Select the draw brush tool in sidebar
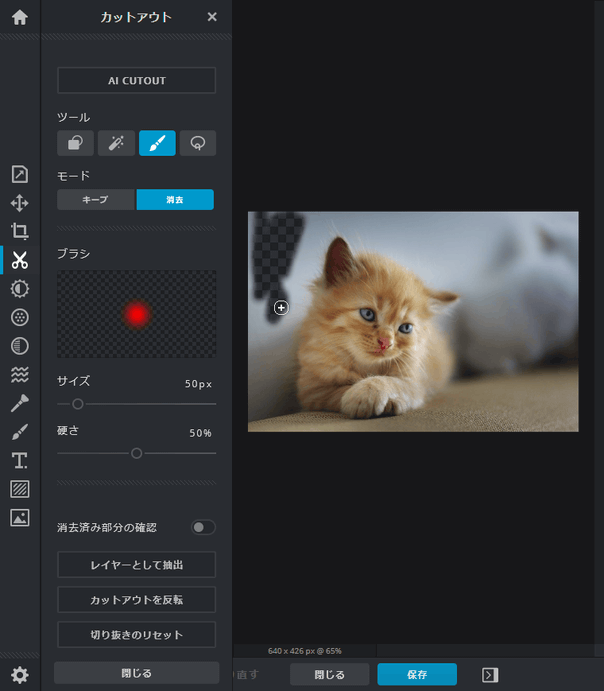Image resolution: width=604 pixels, height=691 pixels. tap(20, 432)
